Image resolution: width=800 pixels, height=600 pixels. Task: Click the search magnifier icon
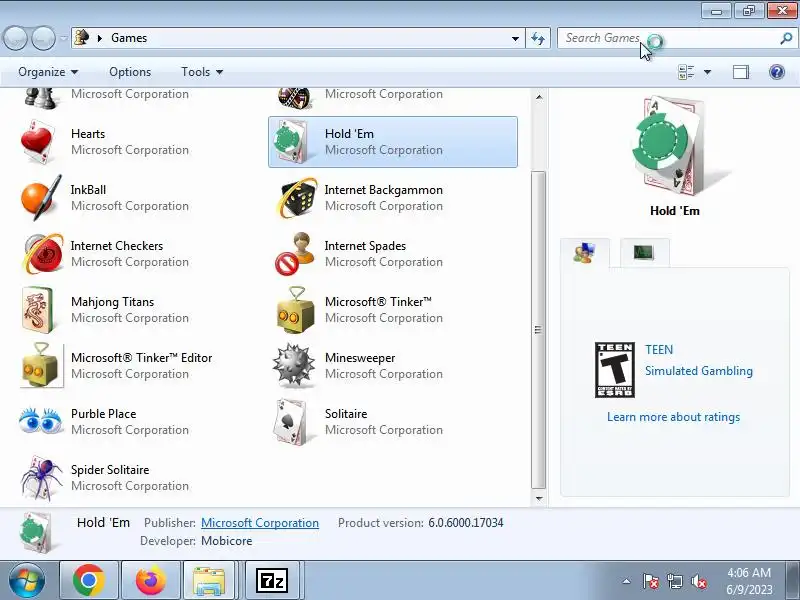pyautogui.click(x=786, y=38)
